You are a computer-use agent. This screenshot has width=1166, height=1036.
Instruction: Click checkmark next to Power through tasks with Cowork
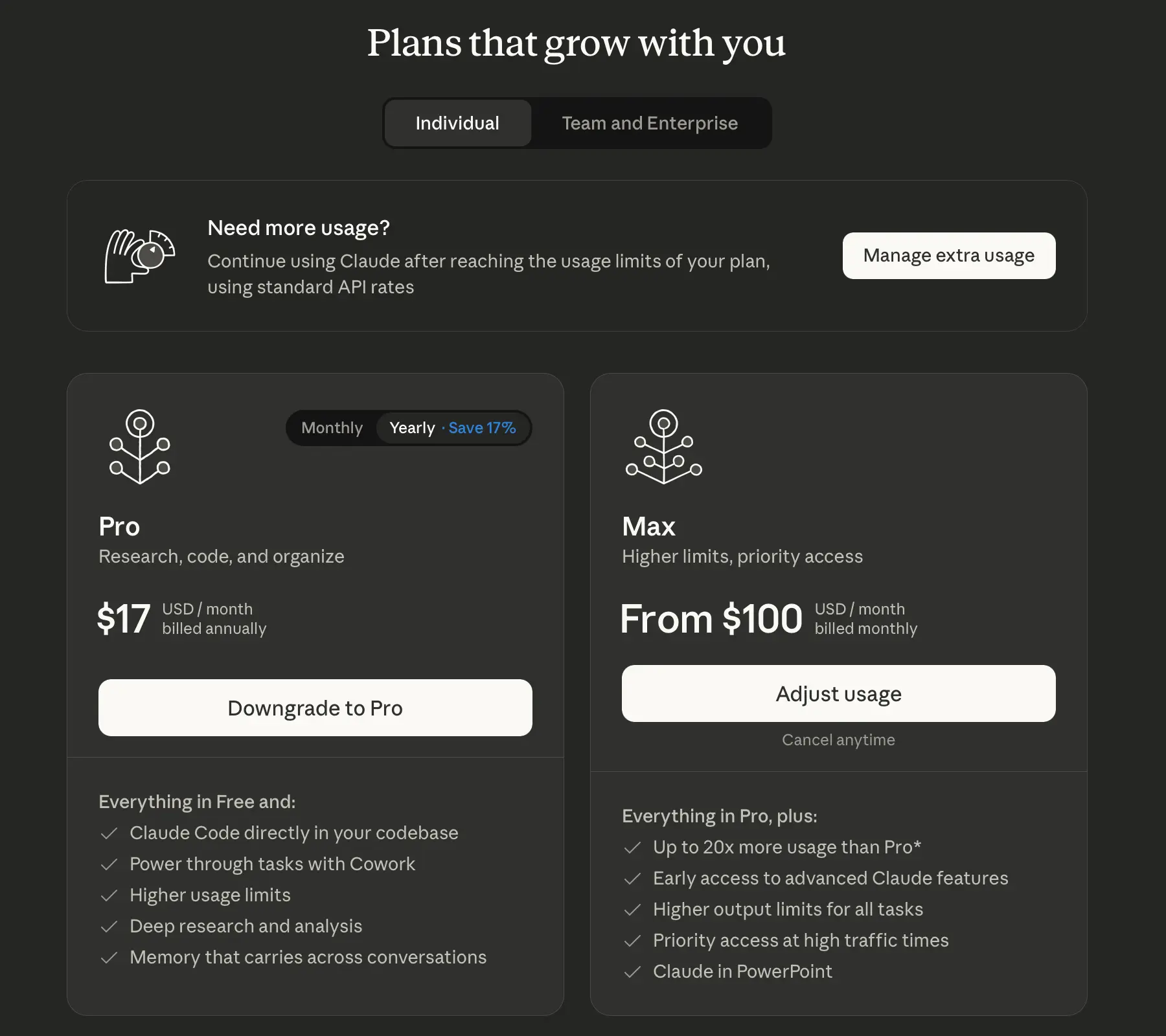click(x=109, y=864)
